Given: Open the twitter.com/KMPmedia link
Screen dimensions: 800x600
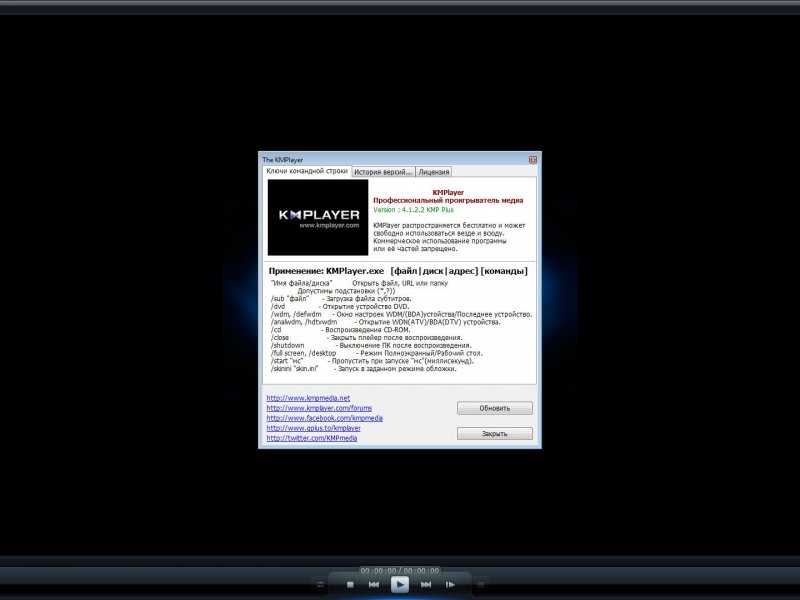Looking at the screenshot, I should 312,438.
